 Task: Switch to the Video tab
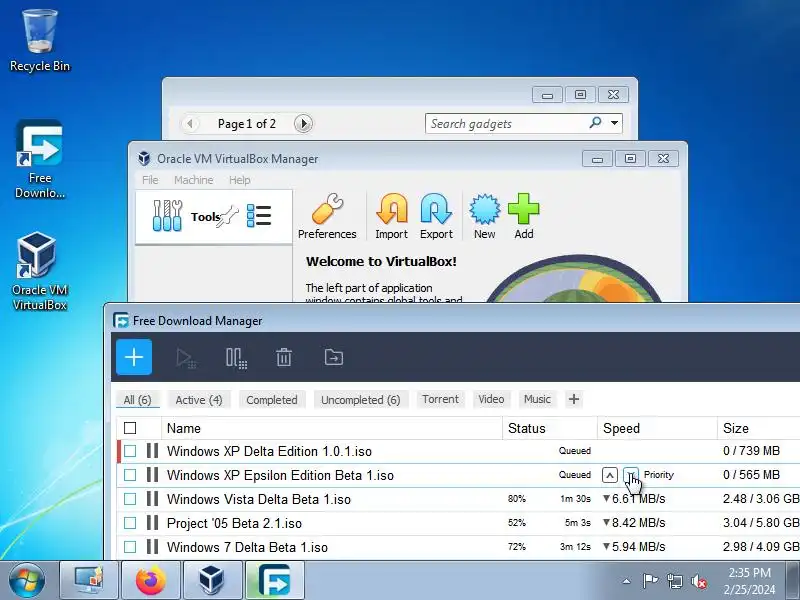[x=491, y=399]
